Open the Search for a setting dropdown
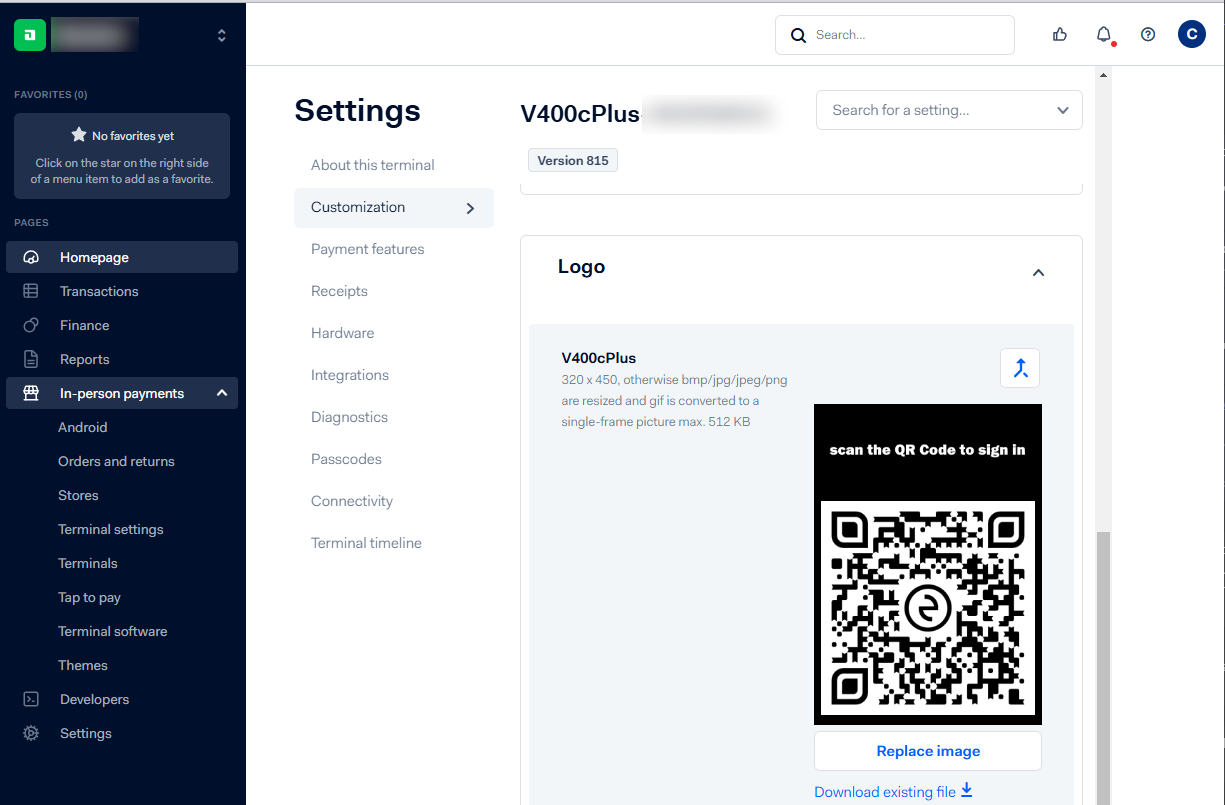 click(949, 110)
